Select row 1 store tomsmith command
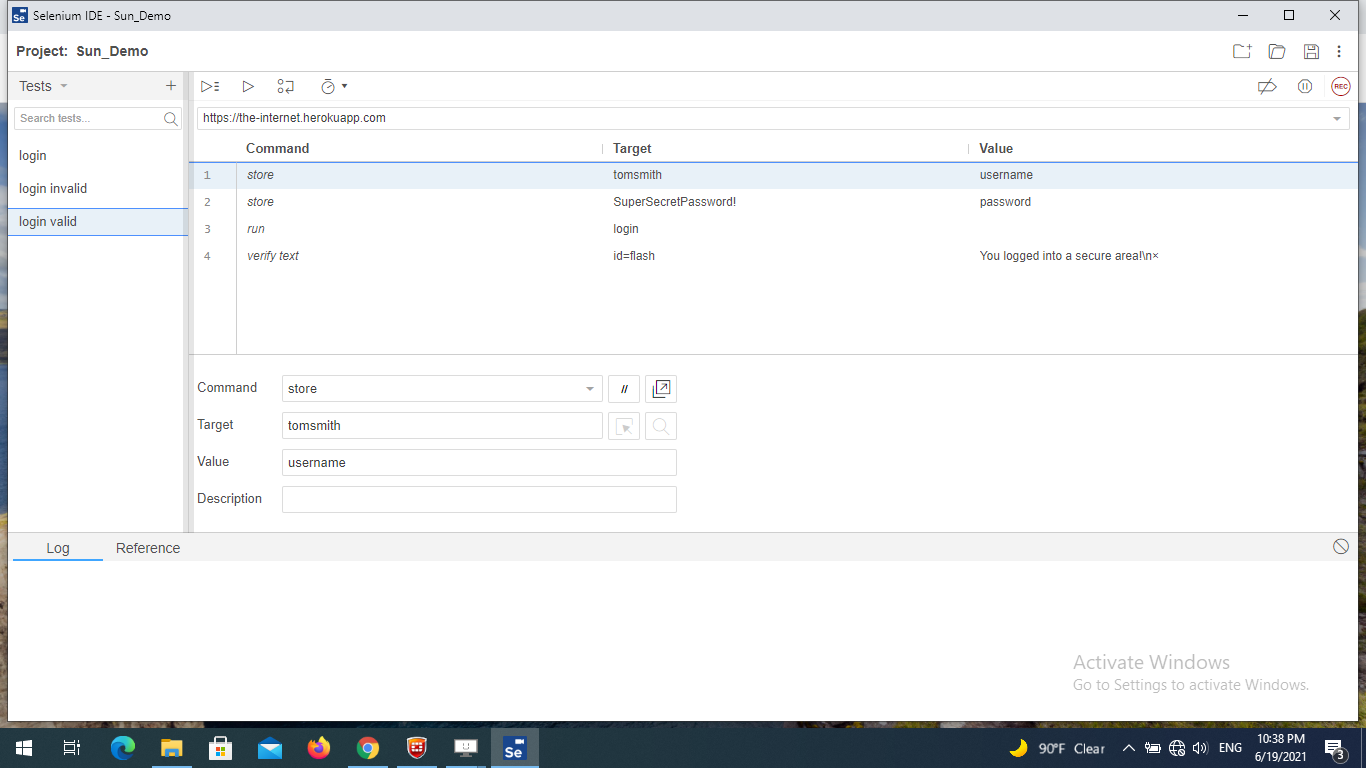 774,175
